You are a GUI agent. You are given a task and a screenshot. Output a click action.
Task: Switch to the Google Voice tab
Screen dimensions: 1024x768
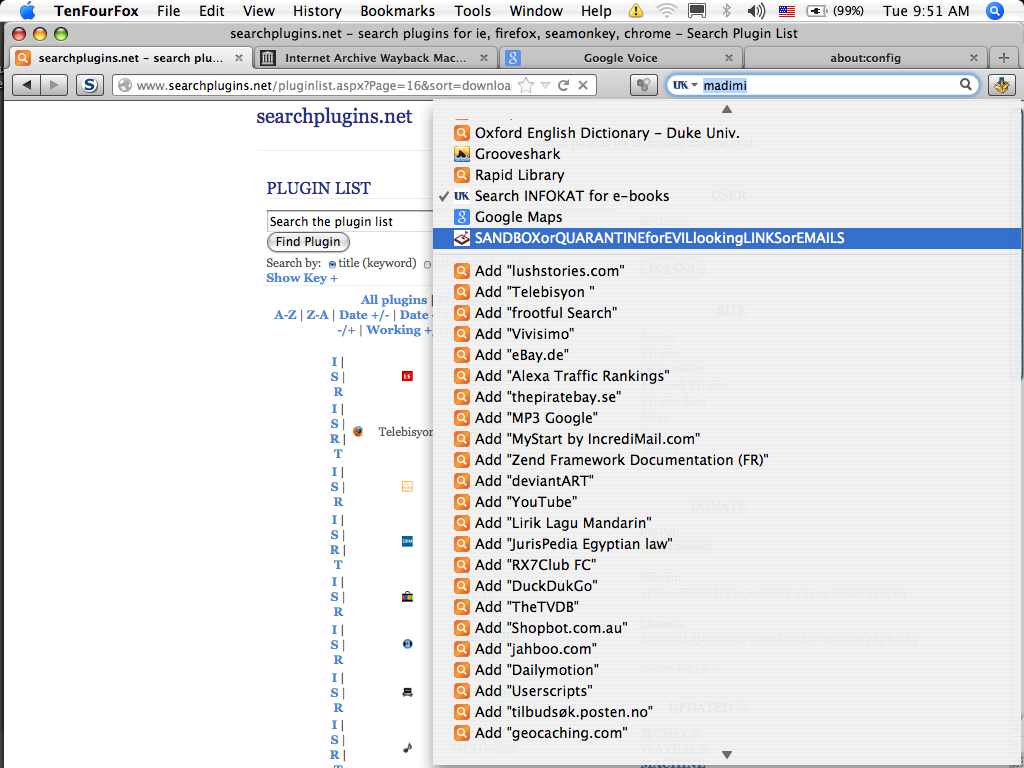click(620, 58)
